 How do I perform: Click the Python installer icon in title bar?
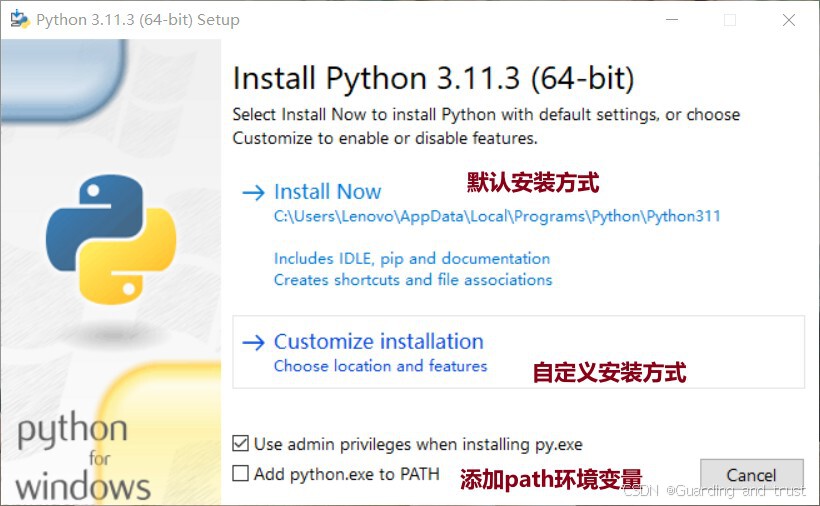tap(20, 19)
